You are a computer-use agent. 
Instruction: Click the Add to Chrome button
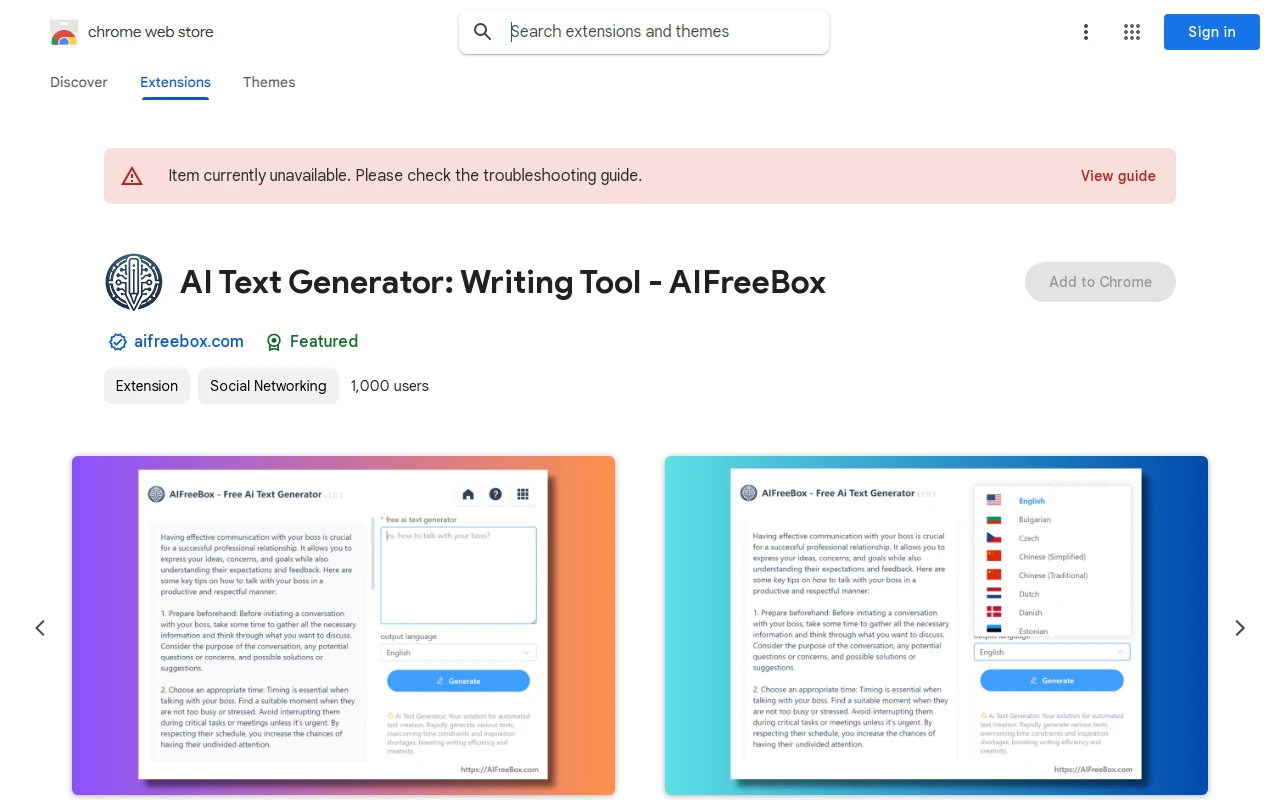pos(1100,282)
